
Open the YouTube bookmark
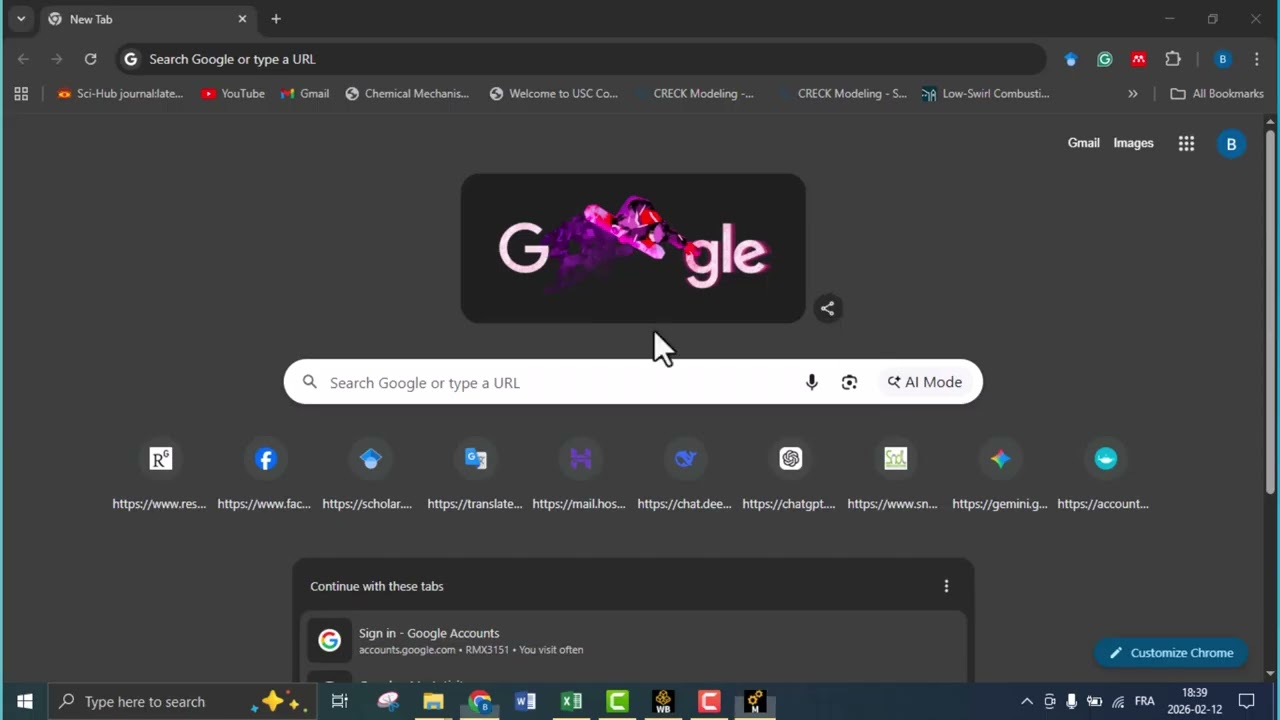[x=233, y=93]
